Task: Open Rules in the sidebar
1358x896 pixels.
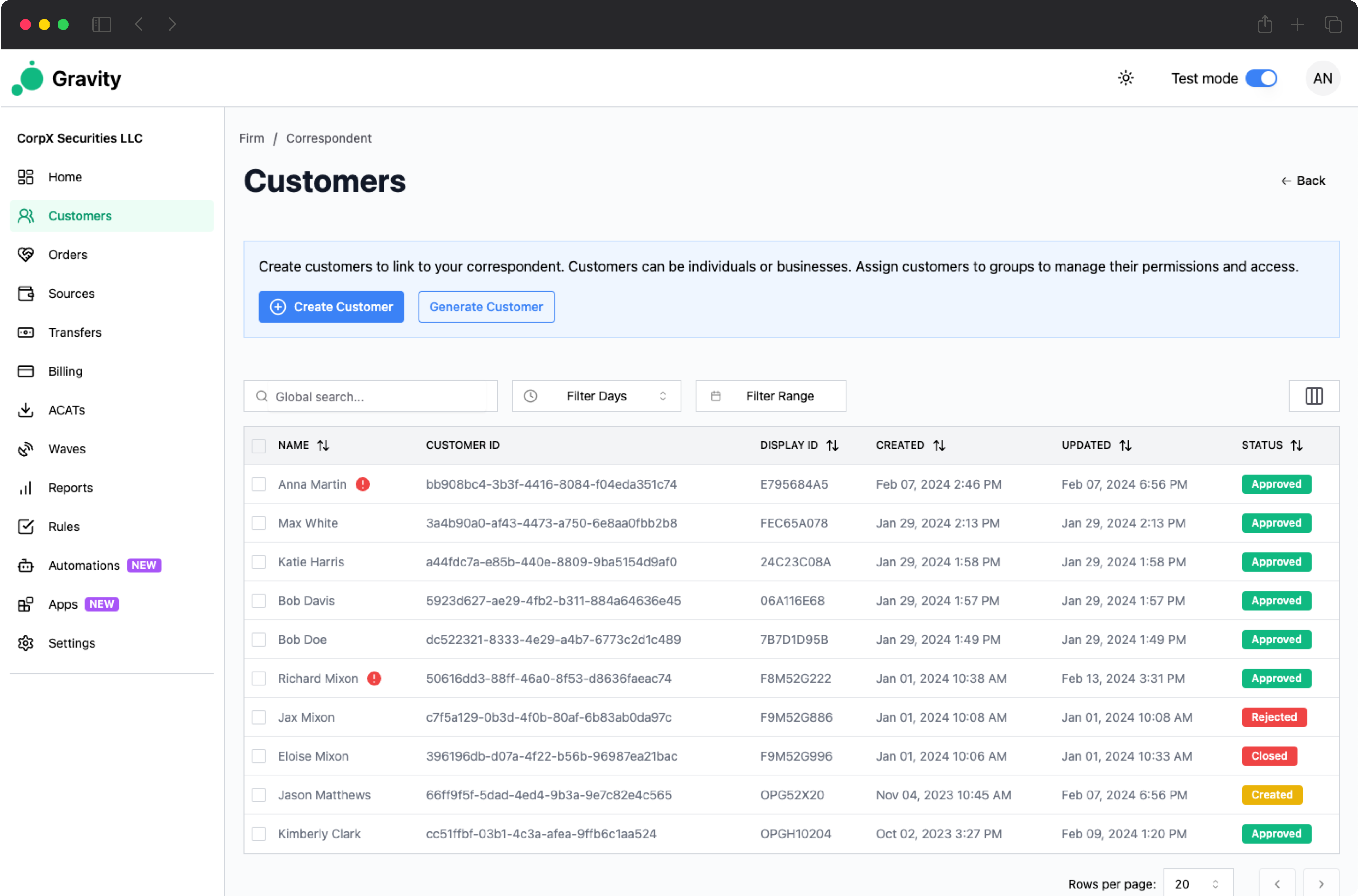Action: pos(111,527)
